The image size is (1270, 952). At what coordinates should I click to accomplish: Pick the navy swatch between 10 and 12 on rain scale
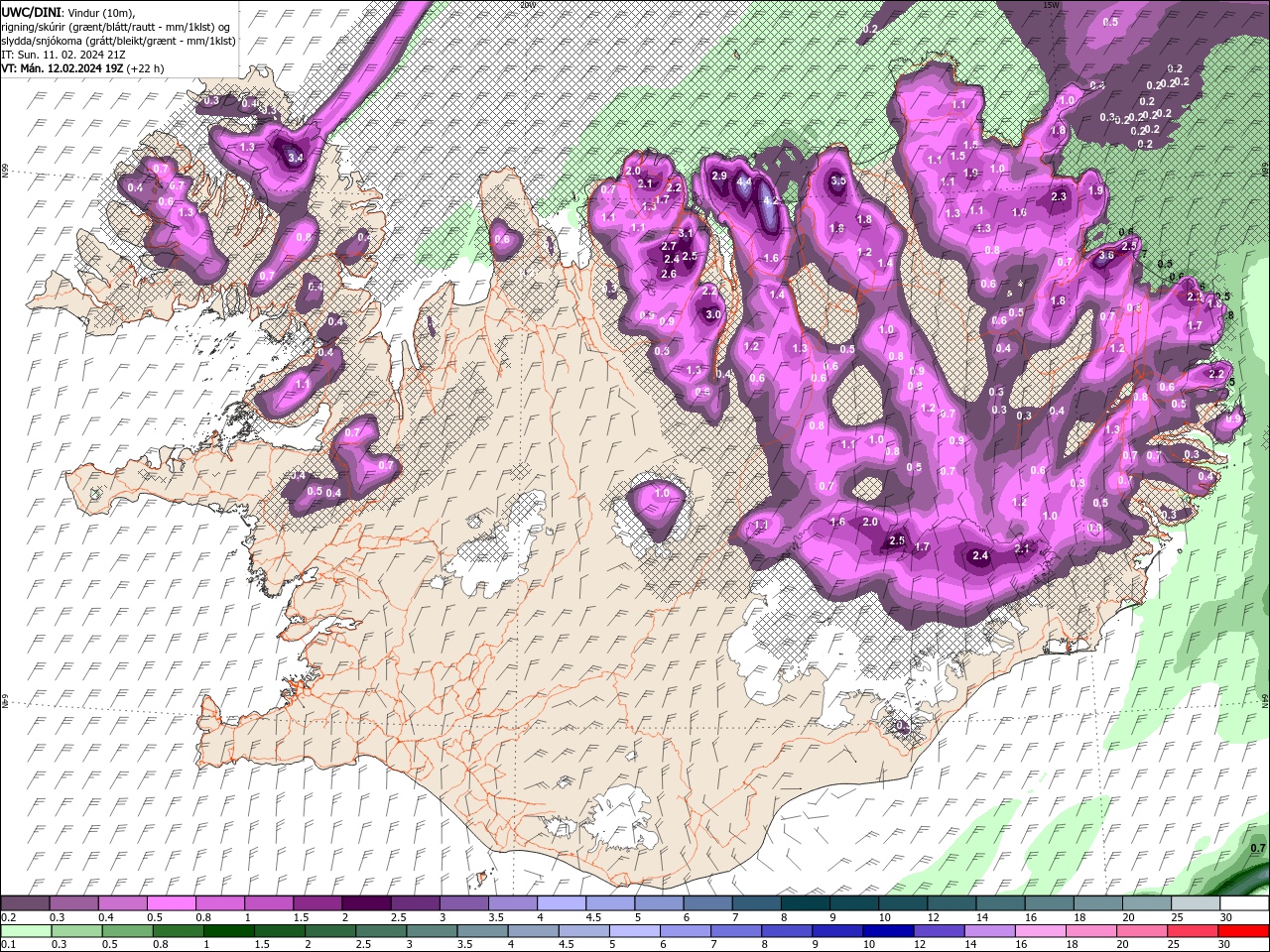click(887, 931)
